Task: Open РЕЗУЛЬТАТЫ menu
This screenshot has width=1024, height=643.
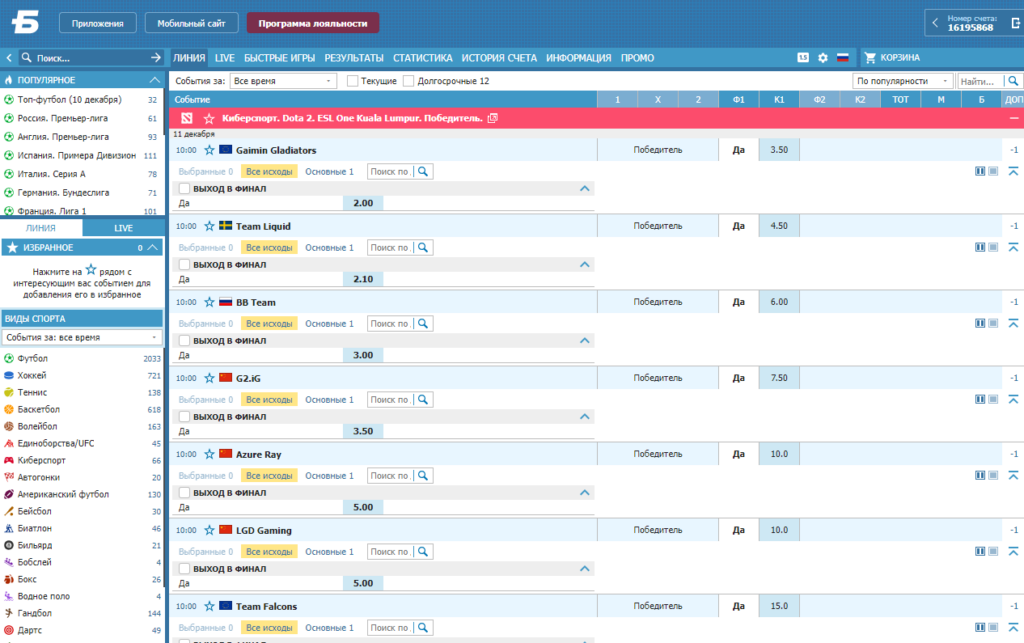Action: click(354, 58)
